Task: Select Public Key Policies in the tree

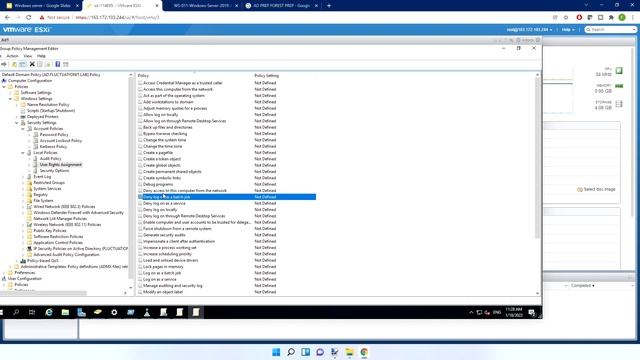Action: tap(50, 231)
